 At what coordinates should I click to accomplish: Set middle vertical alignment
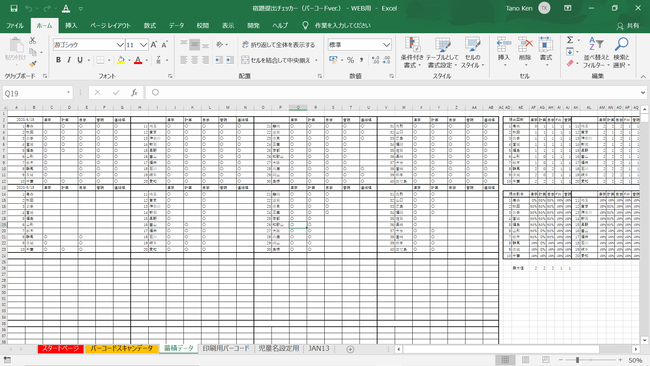(x=194, y=45)
